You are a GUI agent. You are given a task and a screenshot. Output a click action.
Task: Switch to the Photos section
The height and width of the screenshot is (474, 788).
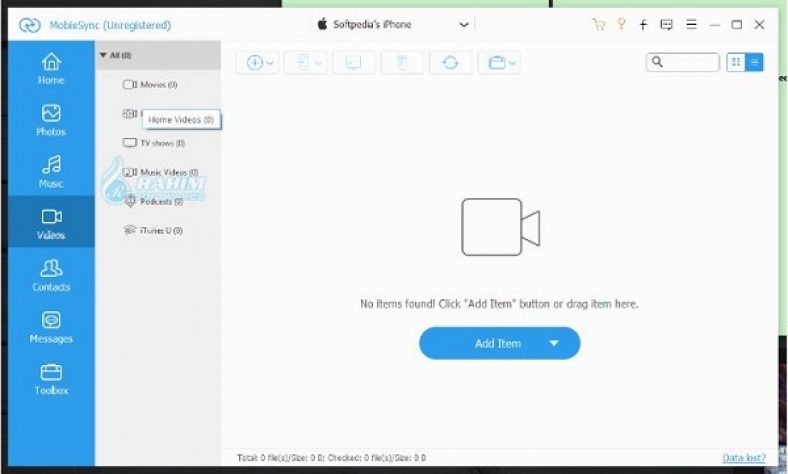click(51, 120)
